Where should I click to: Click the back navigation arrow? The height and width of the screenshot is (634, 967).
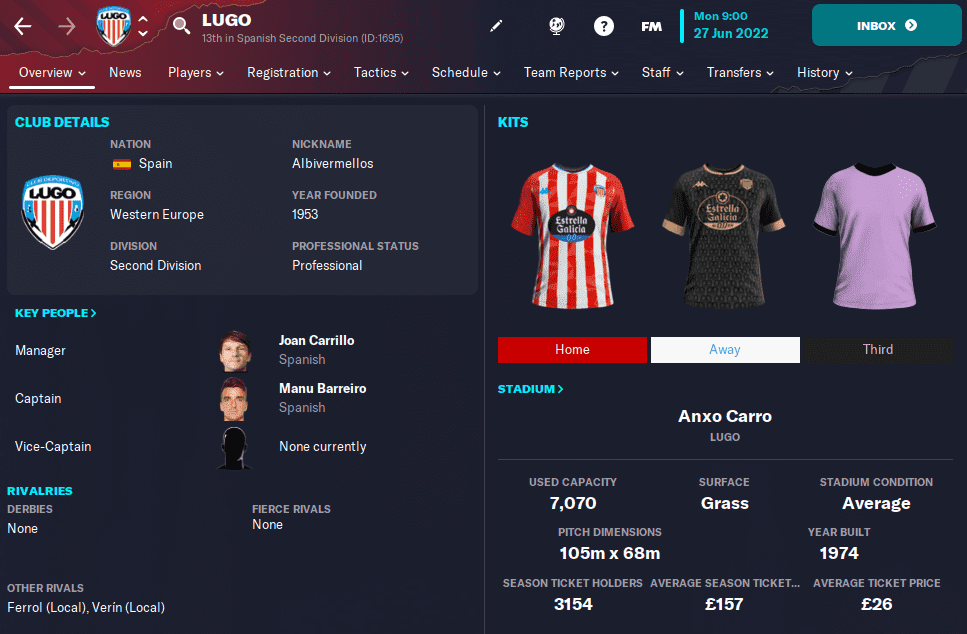point(23,26)
